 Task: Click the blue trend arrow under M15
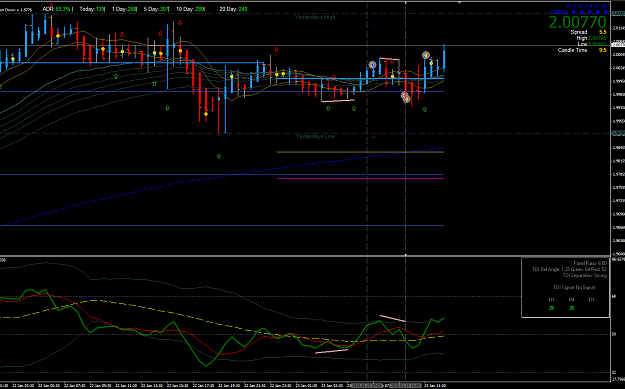coord(574,12)
